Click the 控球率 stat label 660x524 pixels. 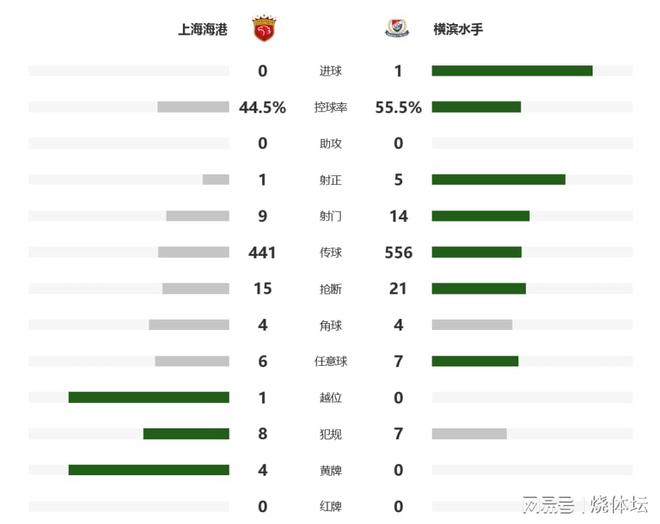[330, 107]
